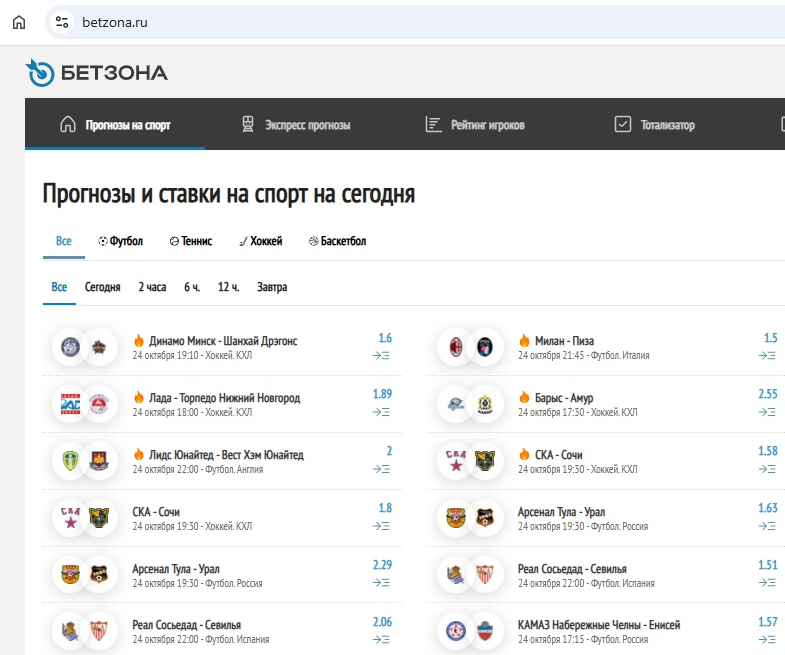Filter forecasts by 2 часа

(x=152, y=287)
